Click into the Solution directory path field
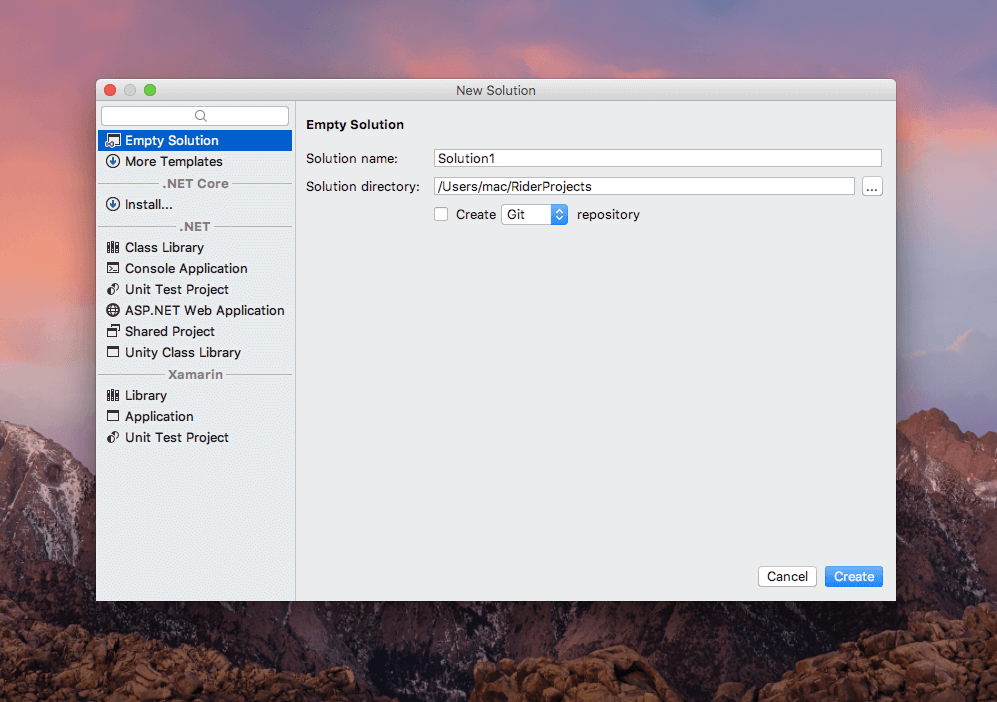The image size is (997, 702). (x=644, y=186)
